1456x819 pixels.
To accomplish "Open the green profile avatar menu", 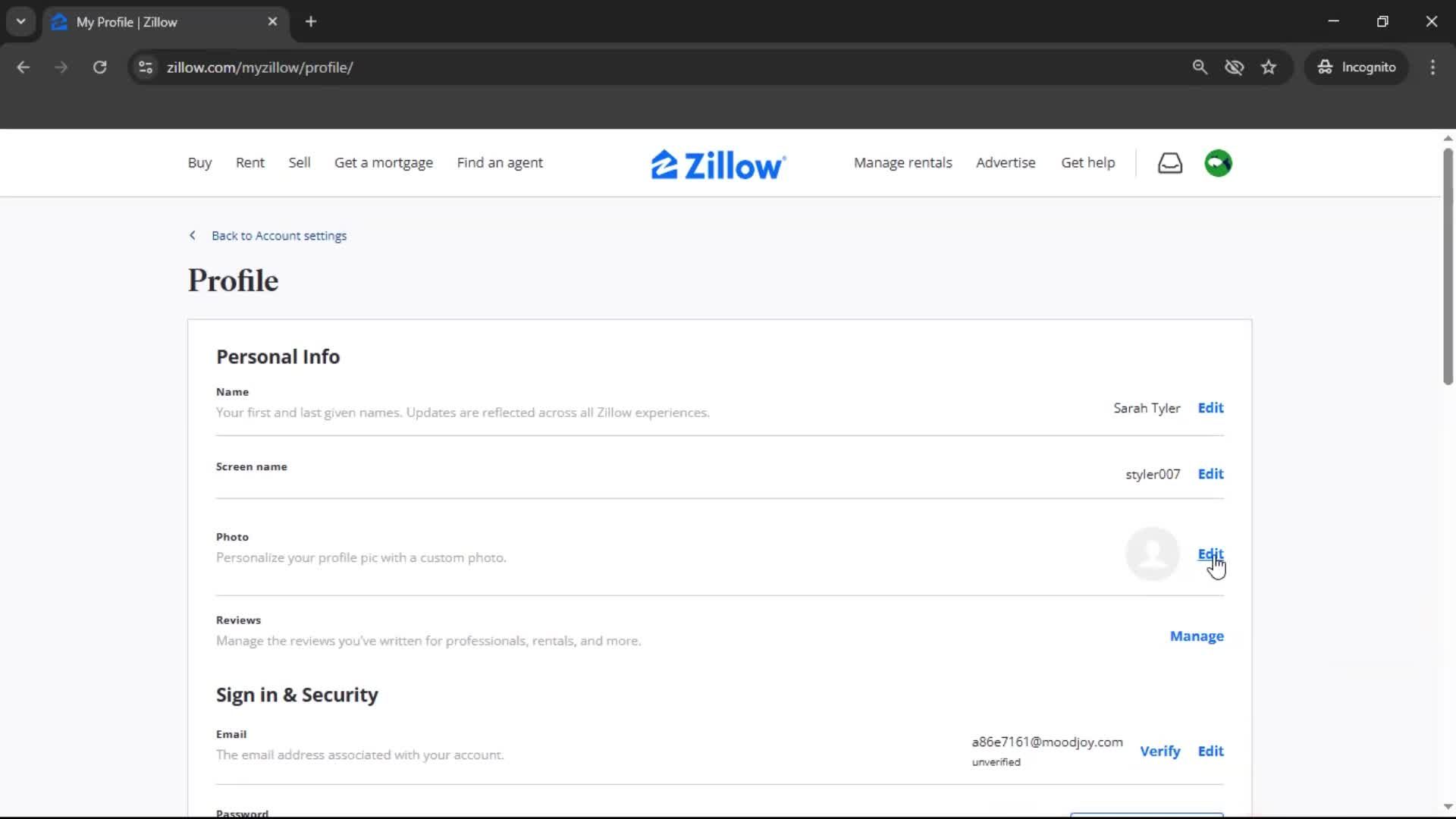I will 1218,163.
